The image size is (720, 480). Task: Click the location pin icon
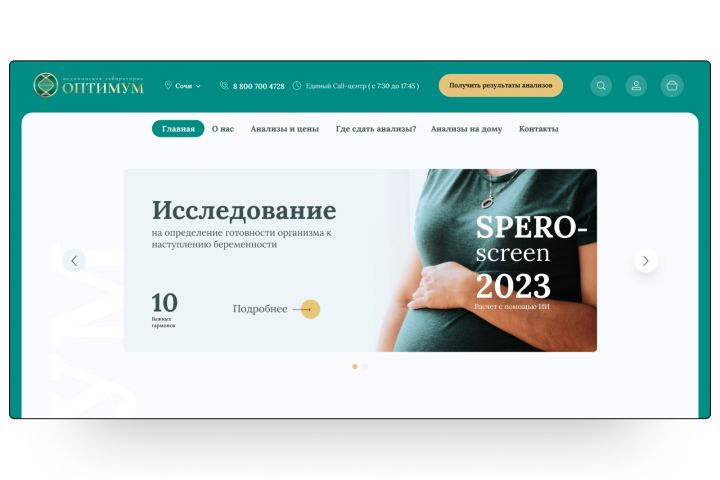(168, 85)
